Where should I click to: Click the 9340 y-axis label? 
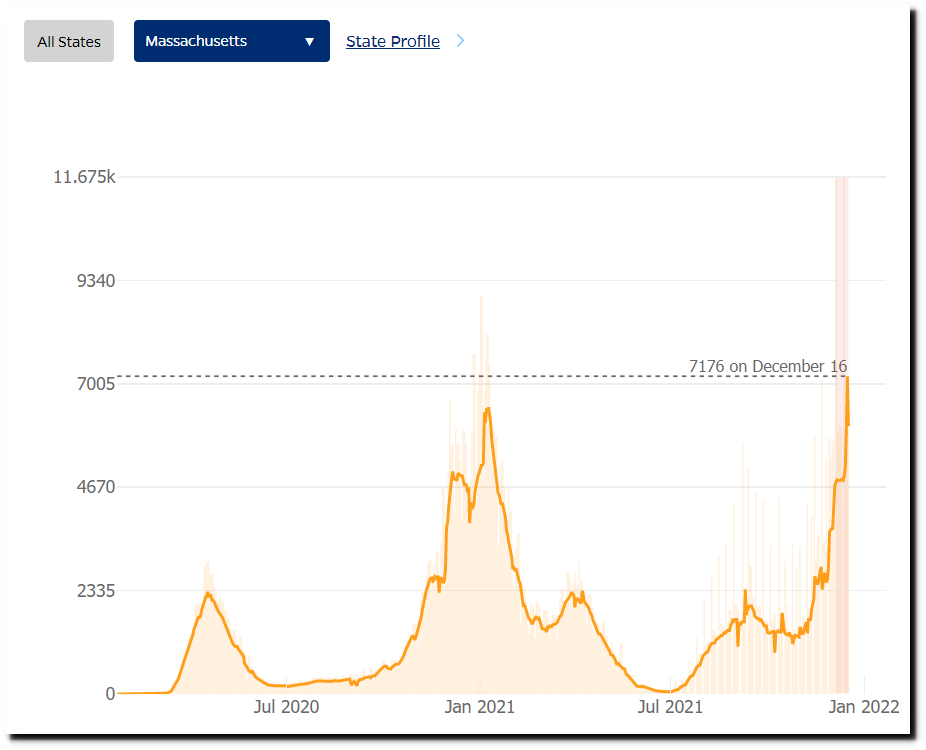(96, 281)
